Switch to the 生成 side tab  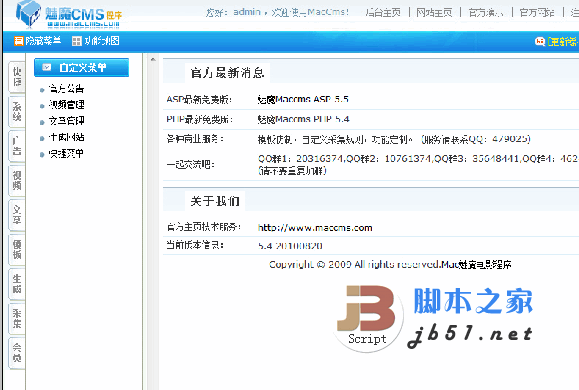pyautogui.click(x=17, y=284)
